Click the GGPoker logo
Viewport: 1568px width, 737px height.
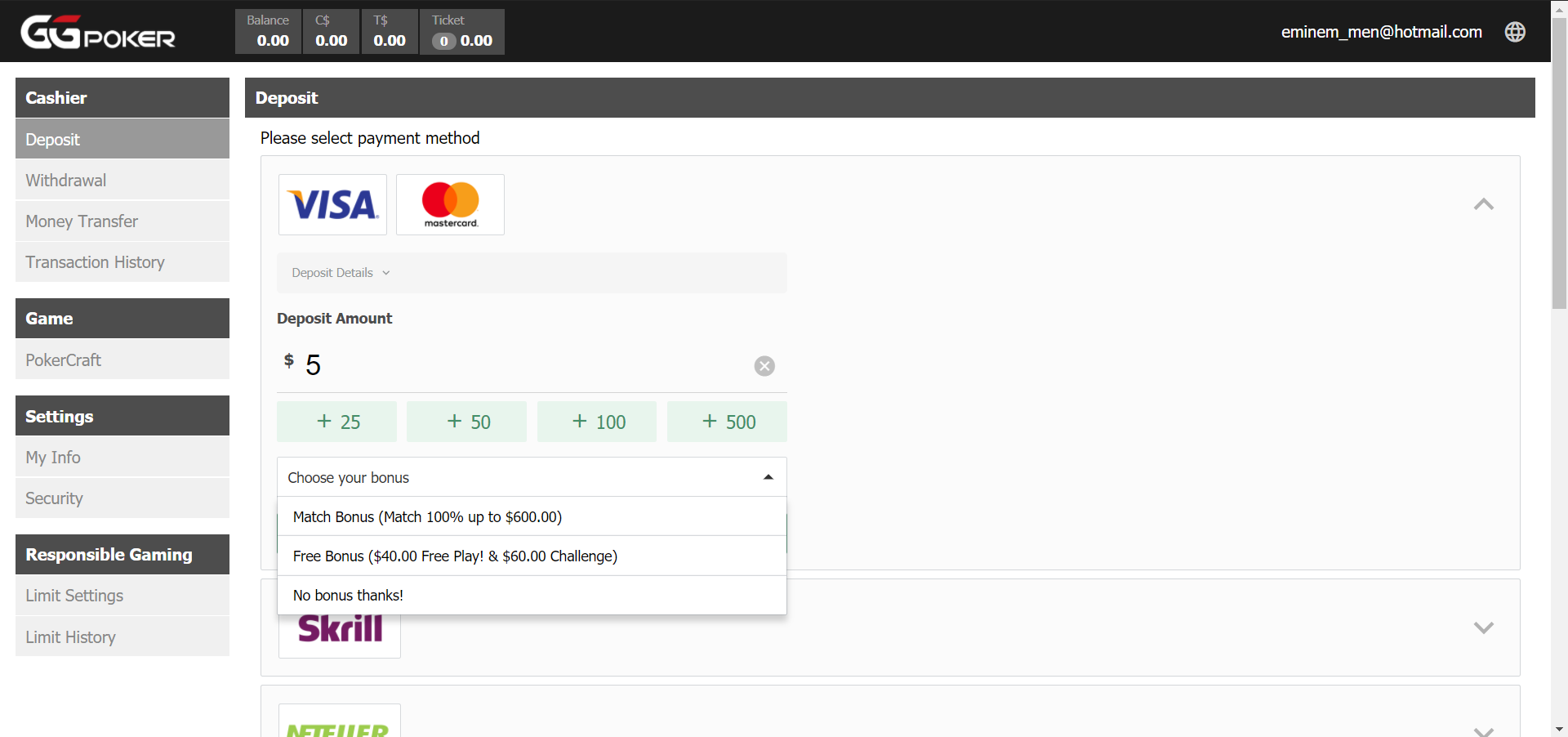pyautogui.click(x=97, y=32)
